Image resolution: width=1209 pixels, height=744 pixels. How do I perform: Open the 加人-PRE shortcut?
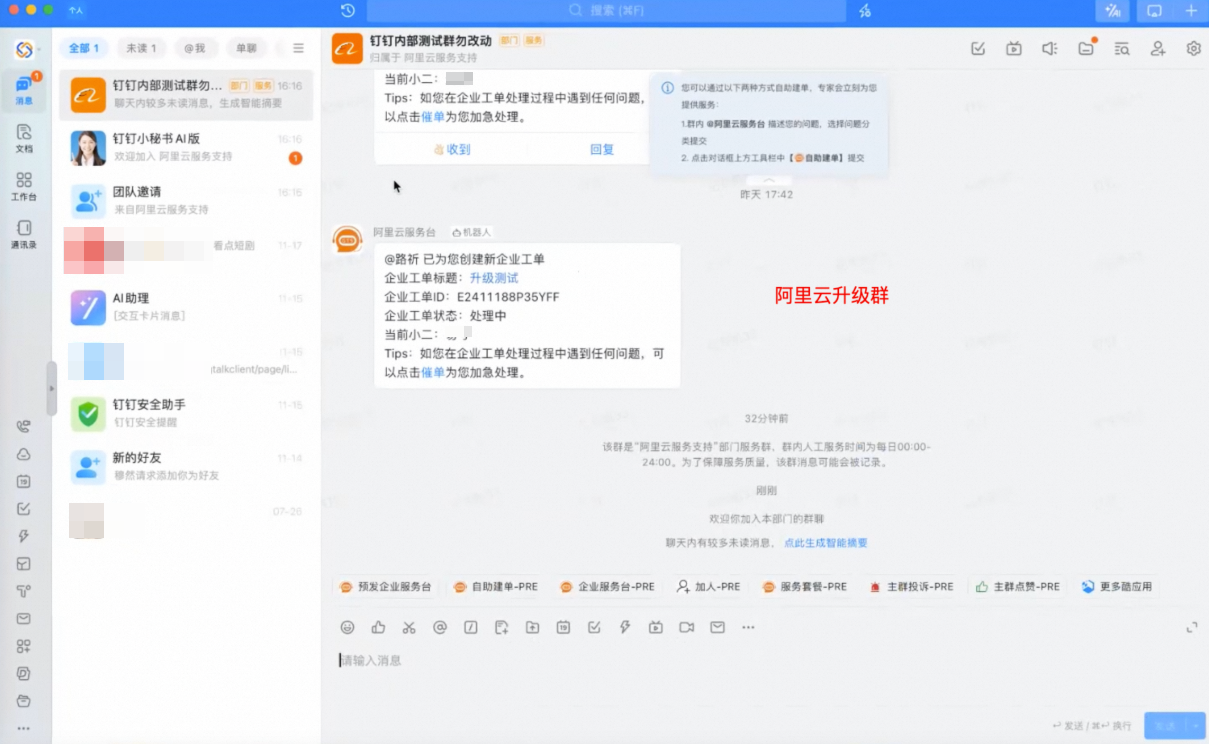[709, 587]
